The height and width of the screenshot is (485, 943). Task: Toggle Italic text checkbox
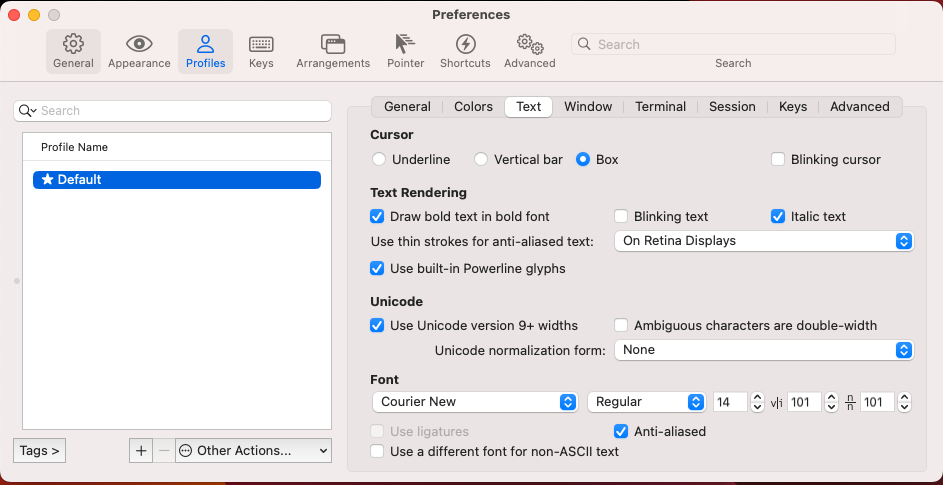pyautogui.click(x=778, y=216)
